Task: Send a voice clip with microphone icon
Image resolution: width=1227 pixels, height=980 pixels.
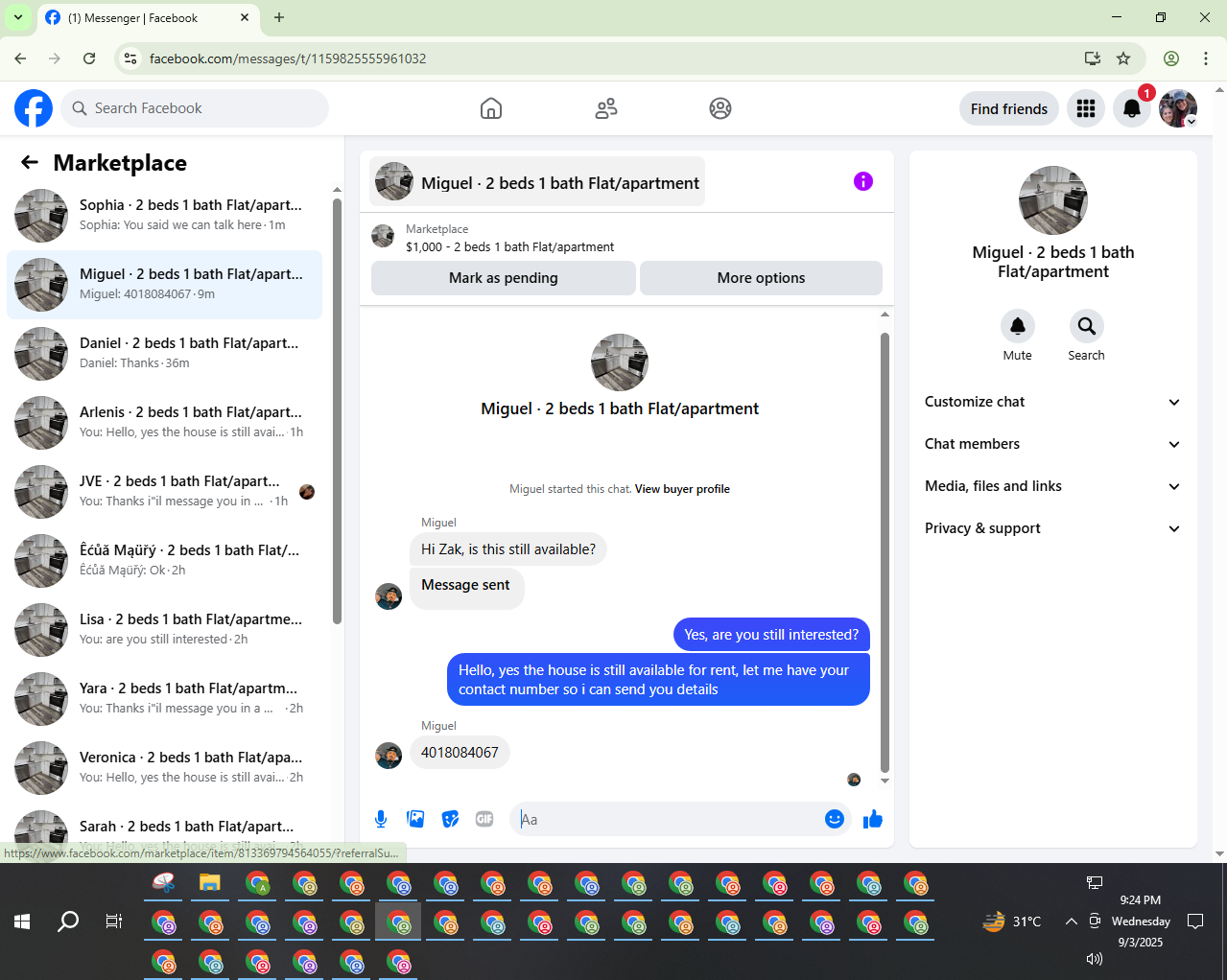Action: tap(381, 819)
